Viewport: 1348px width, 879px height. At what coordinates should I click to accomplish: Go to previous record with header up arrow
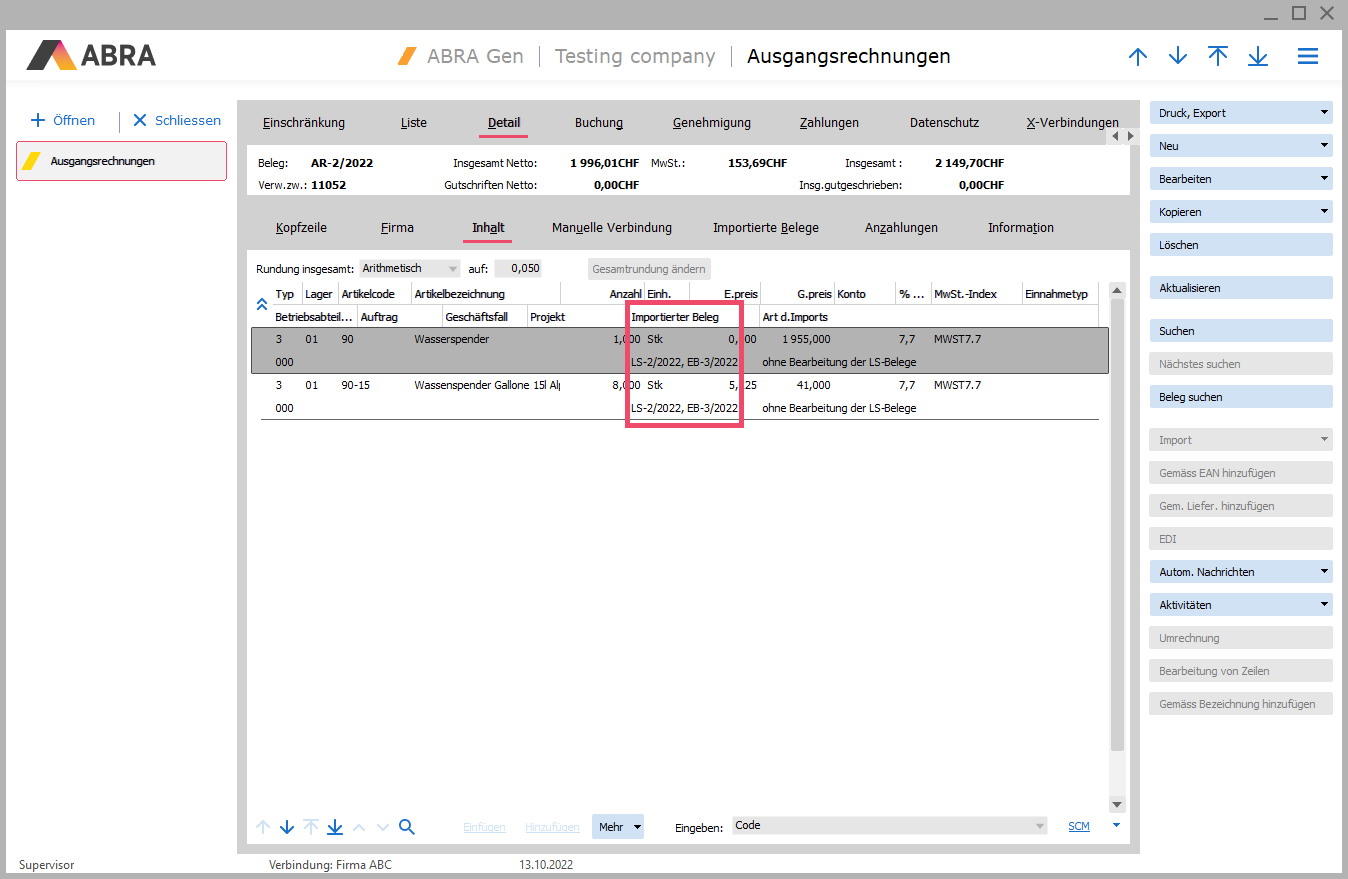click(1138, 57)
